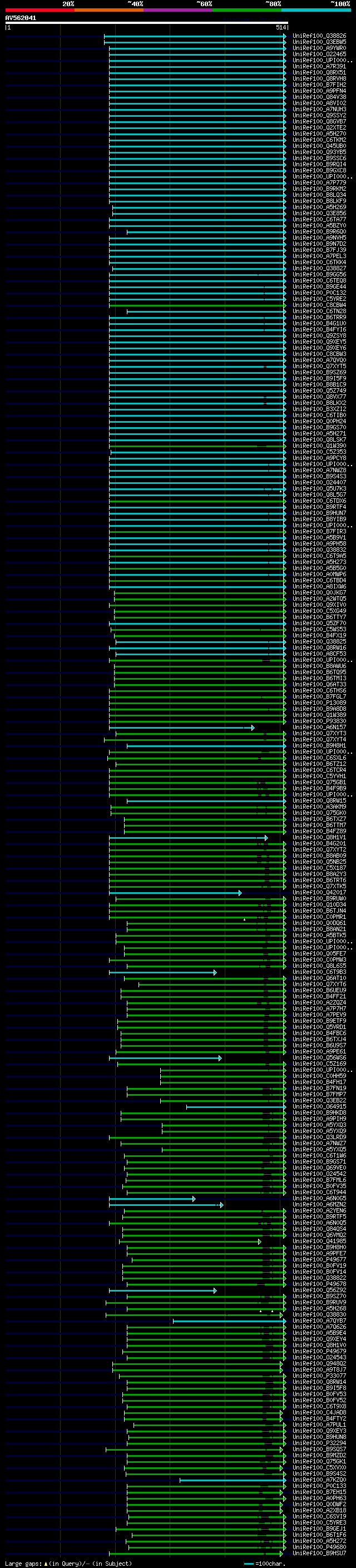The height and width of the screenshot is (1568, 356).
Task: Select hit UniRef100_Q9SSY2
Action: pos(319,115)
